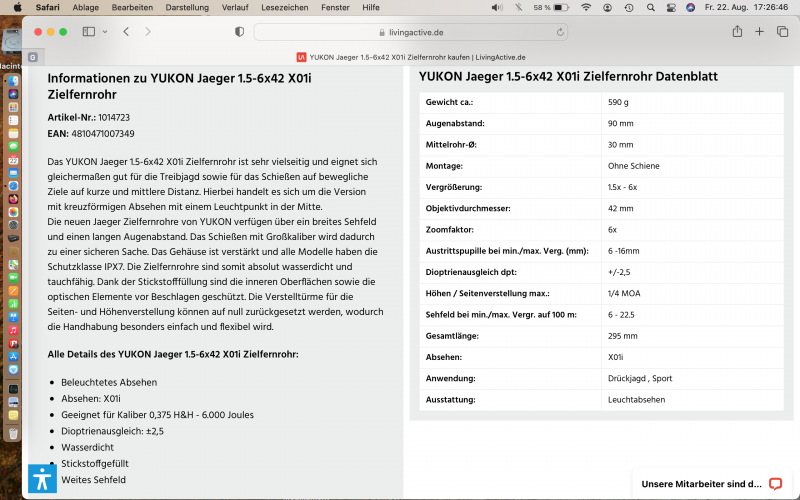Open the Bearbeiten menu
Image resolution: width=800 pixels, height=500 pixels.
[x=132, y=7]
